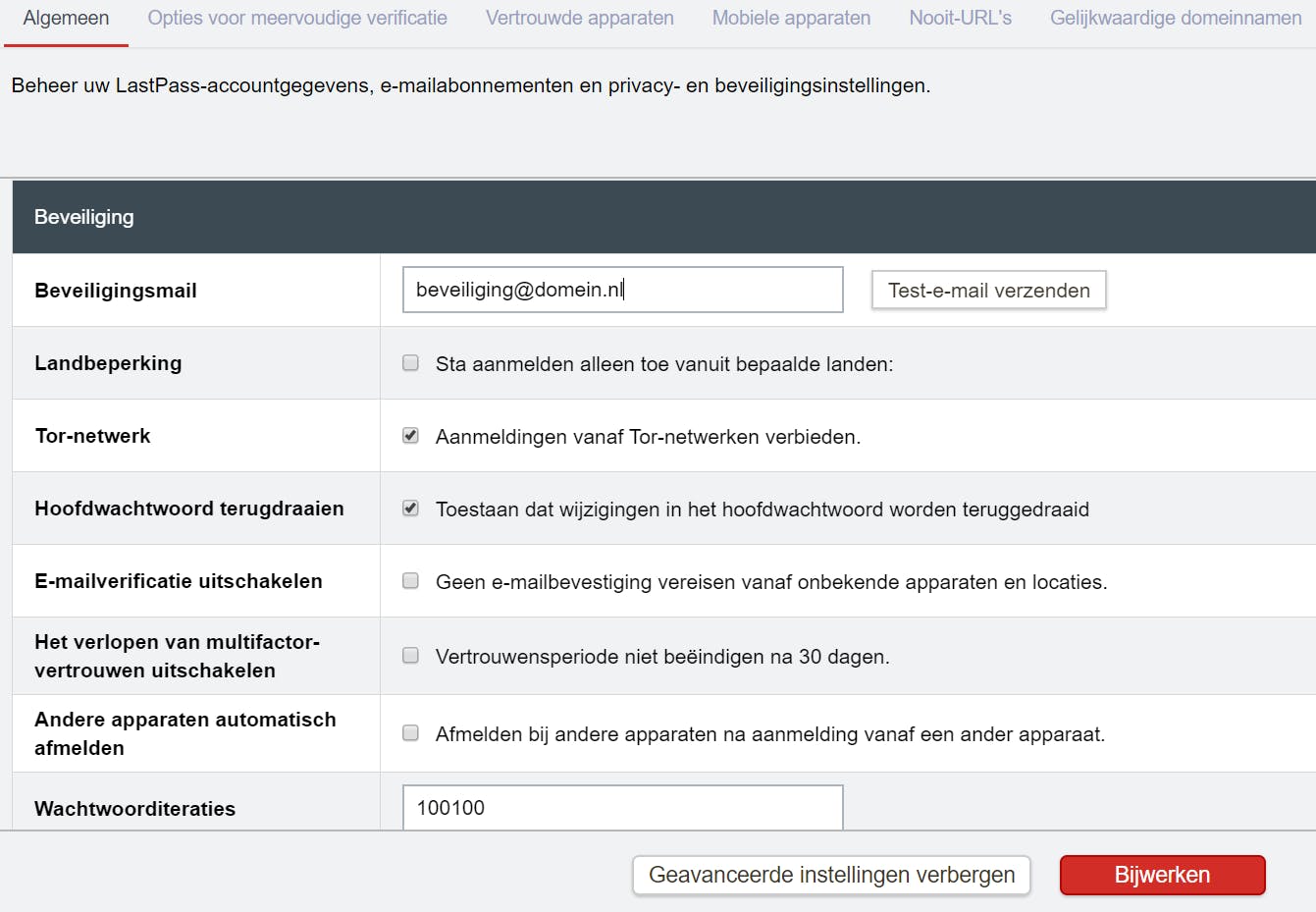Screen dimensions: 1316x912
Task: Click the Beveiligingsmail email input field
Action: (622, 290)
